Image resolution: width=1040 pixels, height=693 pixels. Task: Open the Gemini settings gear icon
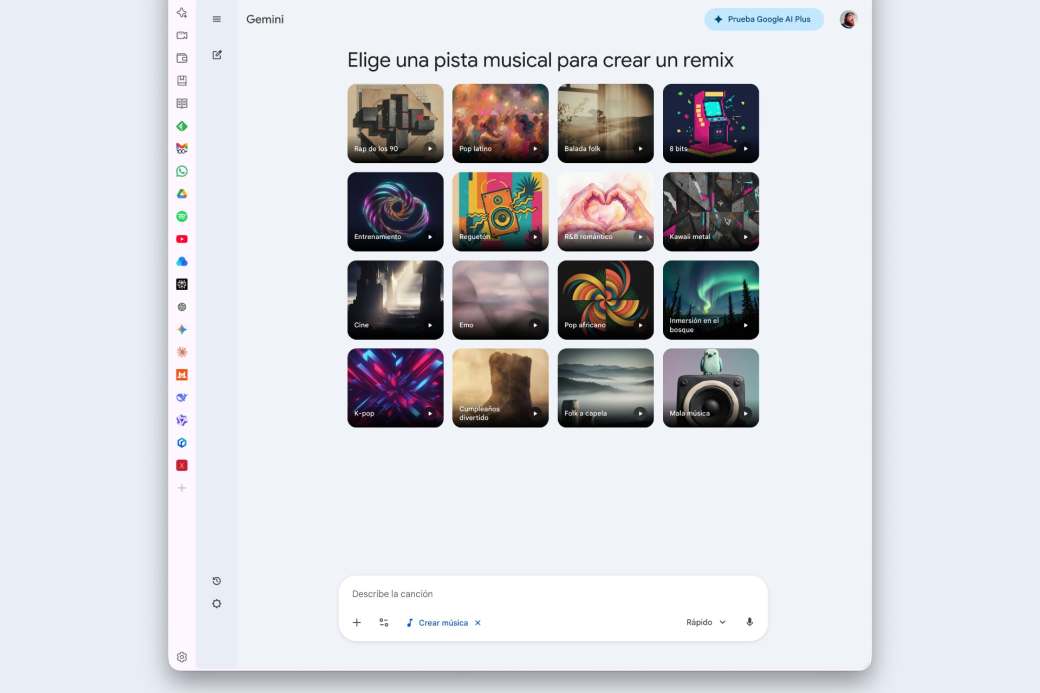216,603
